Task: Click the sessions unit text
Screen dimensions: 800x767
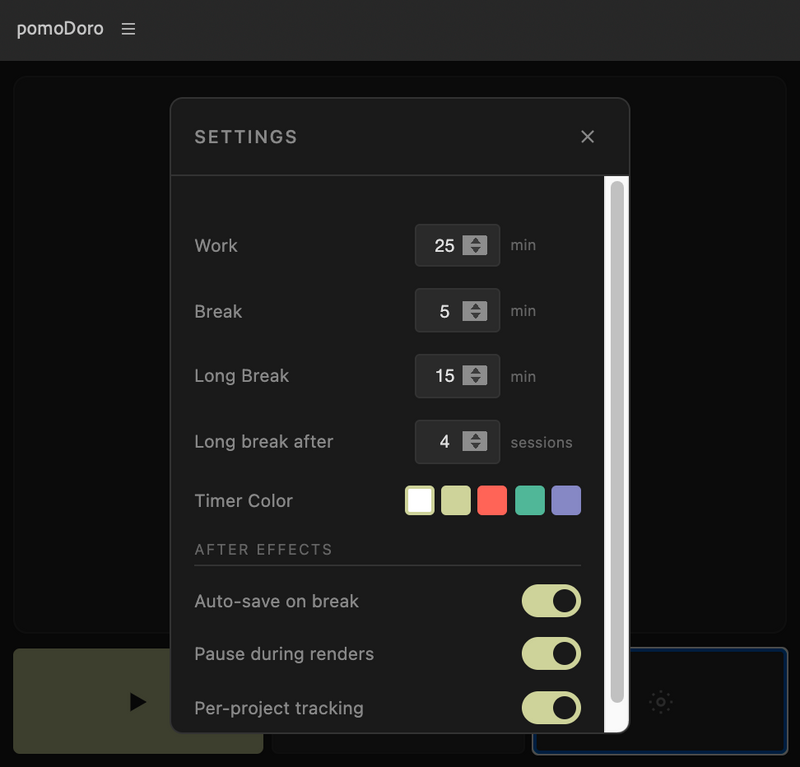Action: point(541,442)
